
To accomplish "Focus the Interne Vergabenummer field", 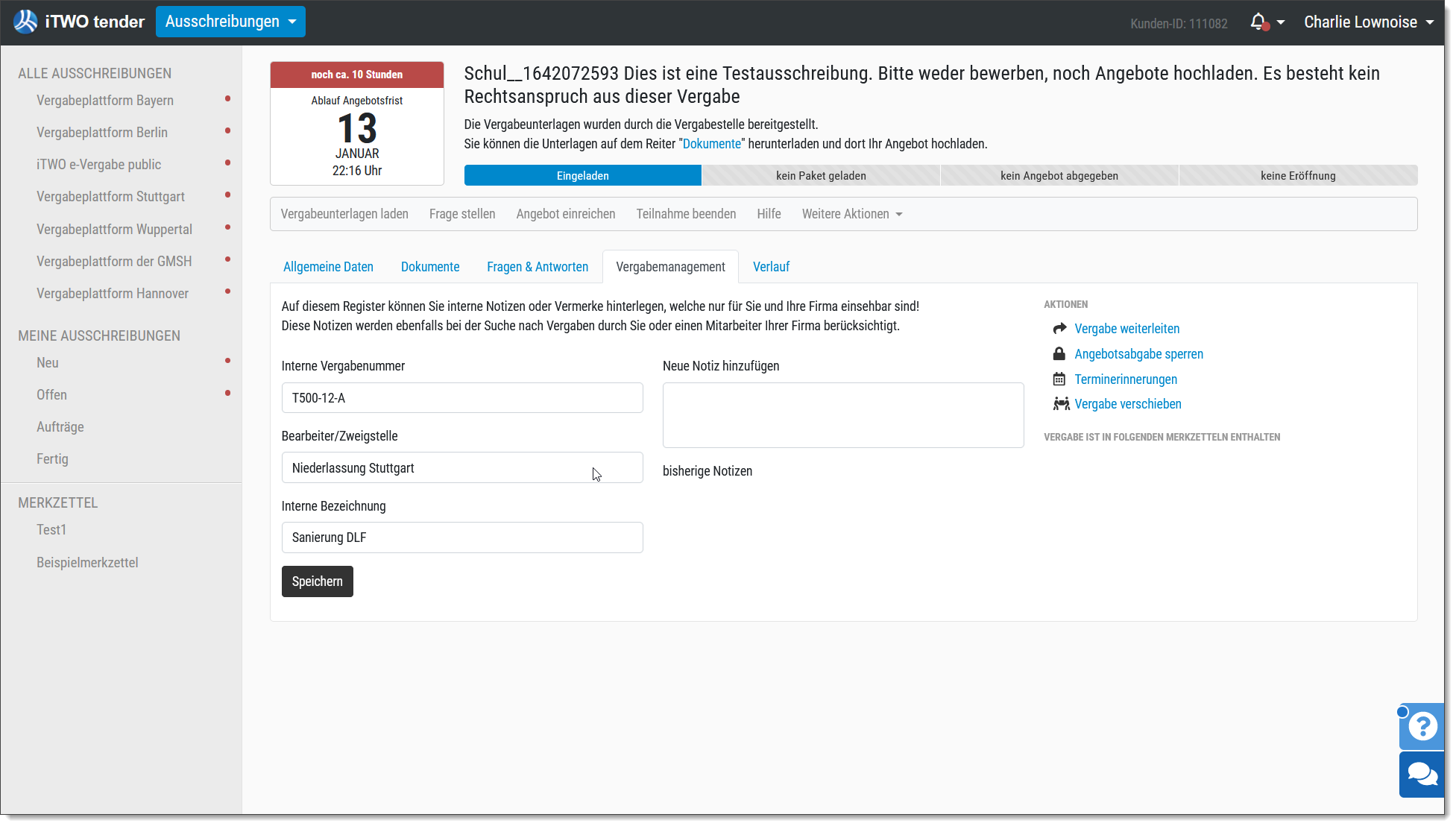I will pos(462,398).
